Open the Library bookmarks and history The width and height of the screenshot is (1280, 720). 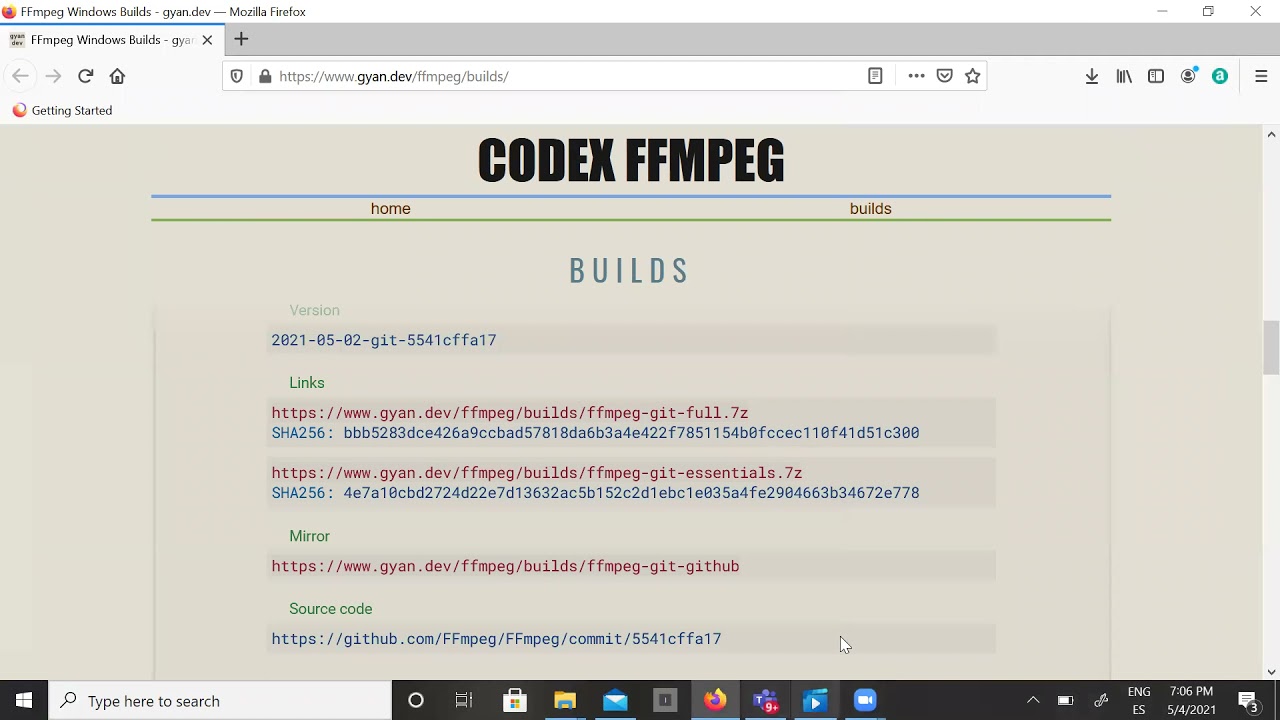(x=1124, y=76)
